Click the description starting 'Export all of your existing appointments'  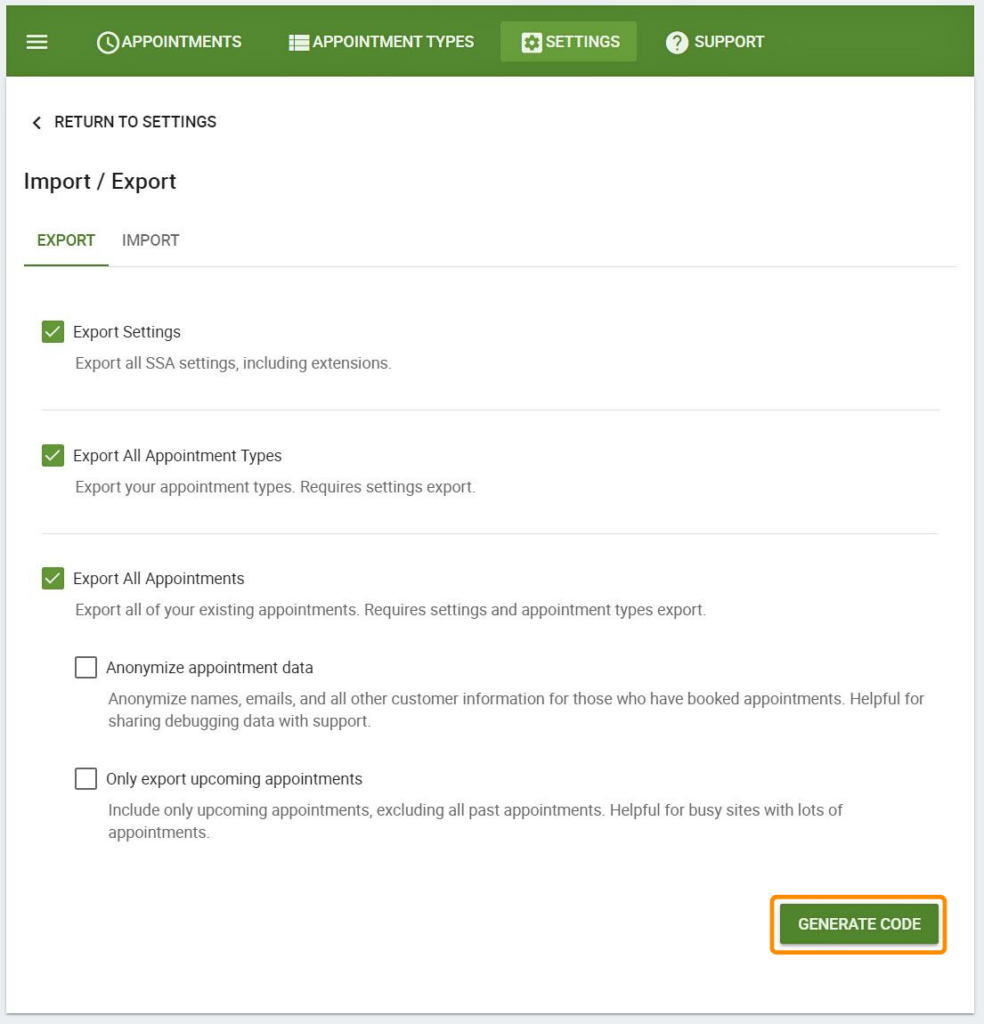390,610
